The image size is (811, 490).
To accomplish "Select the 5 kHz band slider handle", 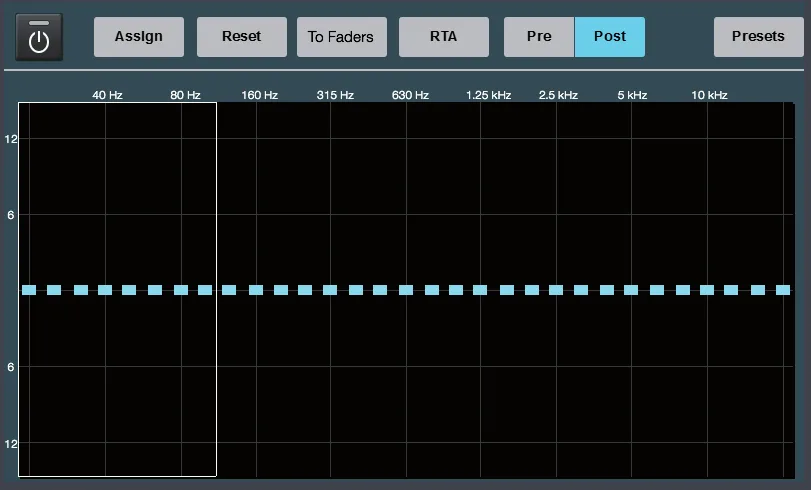I will (x=631, y=290).
